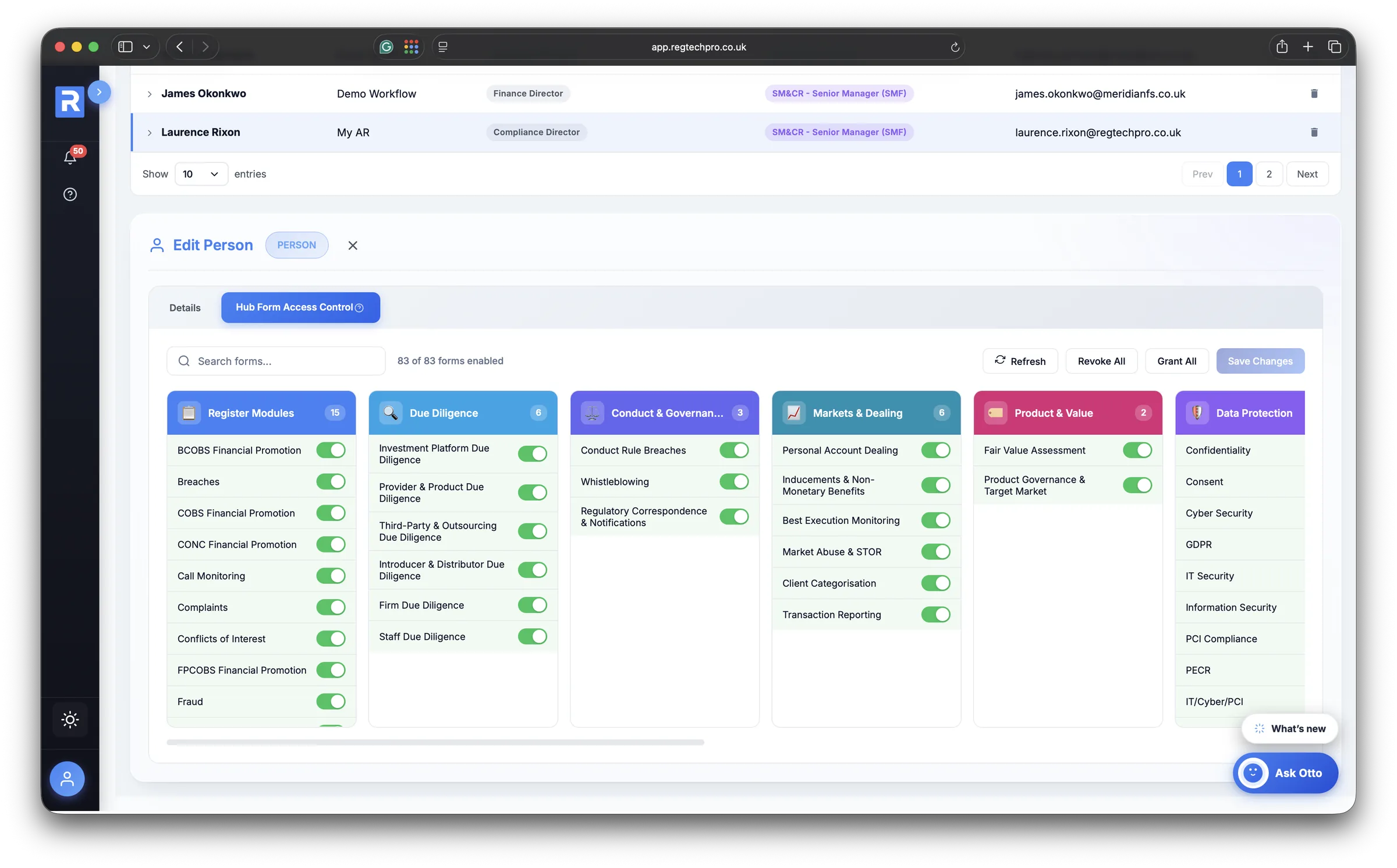This screenshot has width=1397, height=868.
Task: Expand the left sidebar with arrow button
Action: (x=100, y=92)
